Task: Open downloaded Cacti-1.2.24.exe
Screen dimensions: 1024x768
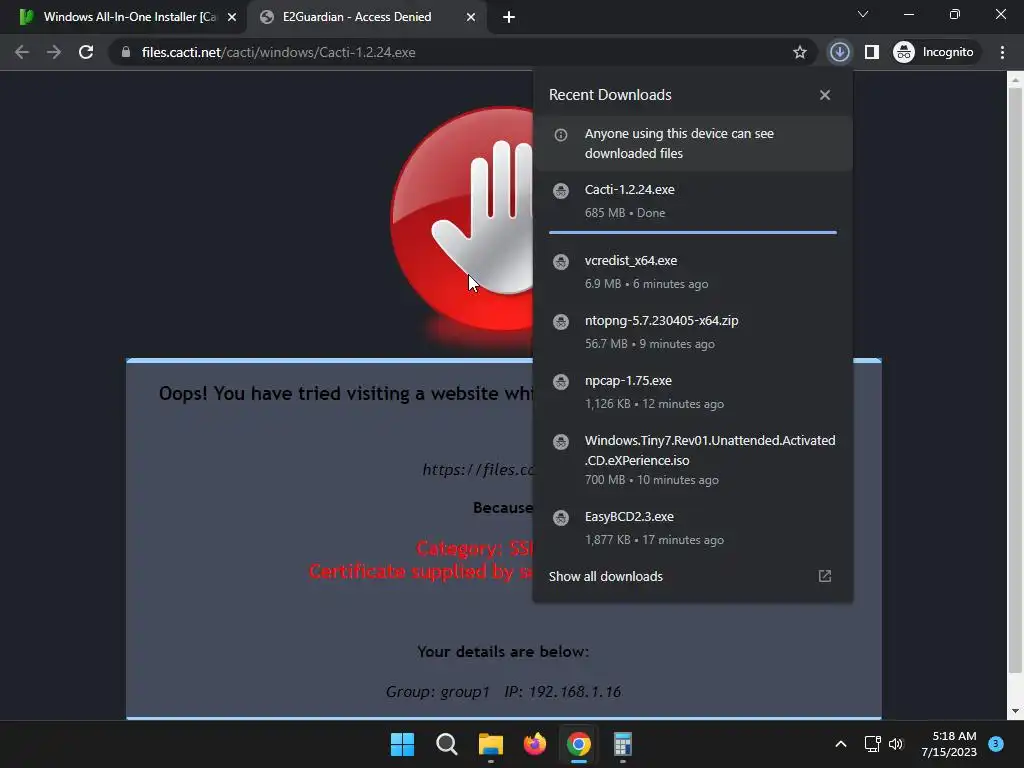Action: pyautogui.click(x=693, y=200)
